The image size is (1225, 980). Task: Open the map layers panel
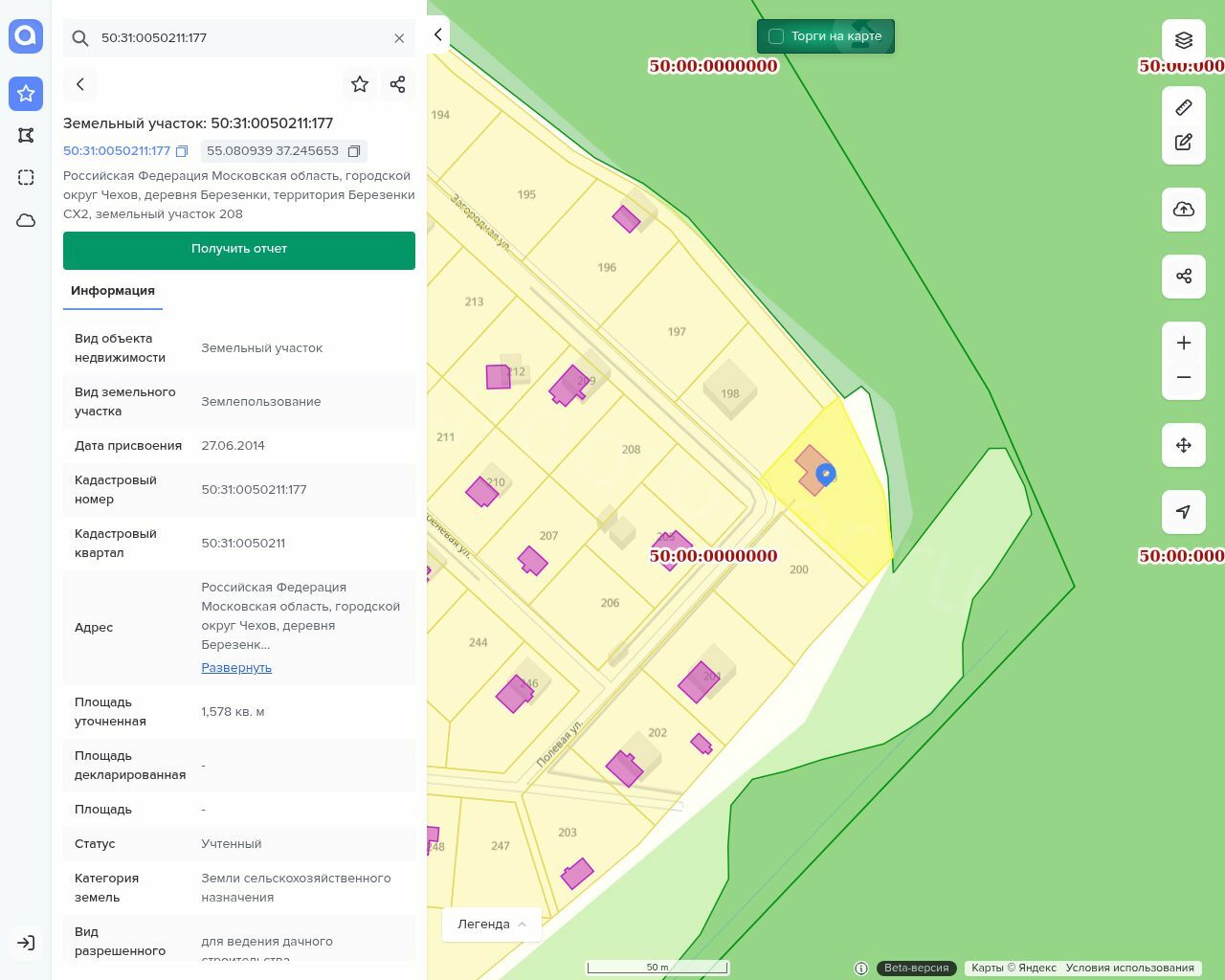coord(1184,40)
